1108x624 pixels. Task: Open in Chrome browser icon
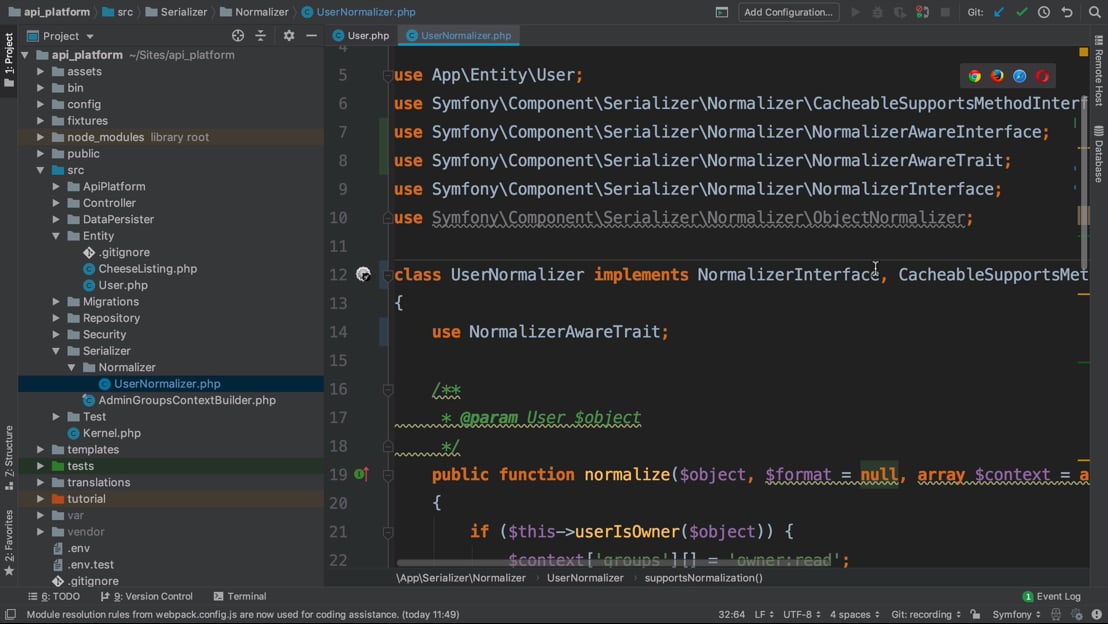tap(975, 76)
